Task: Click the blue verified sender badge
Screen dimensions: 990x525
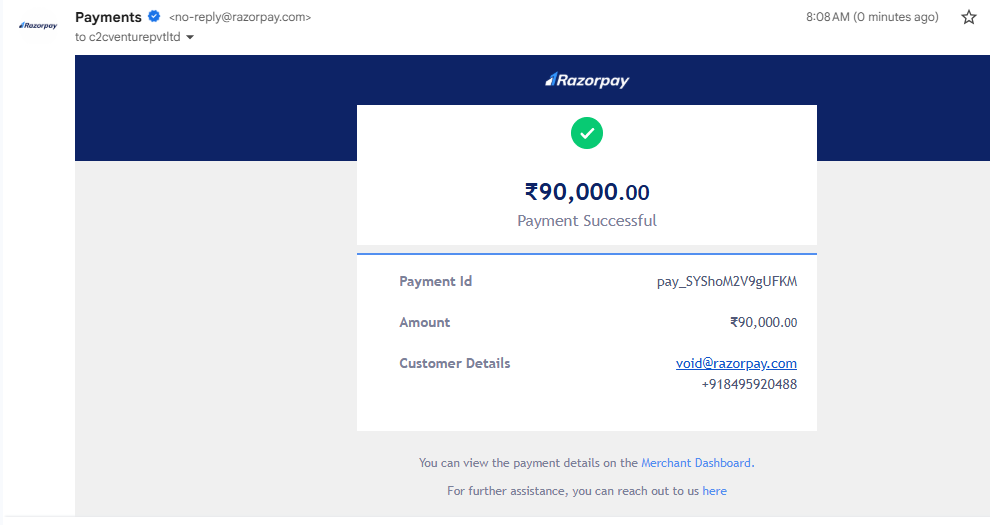Action: point(154,17)
